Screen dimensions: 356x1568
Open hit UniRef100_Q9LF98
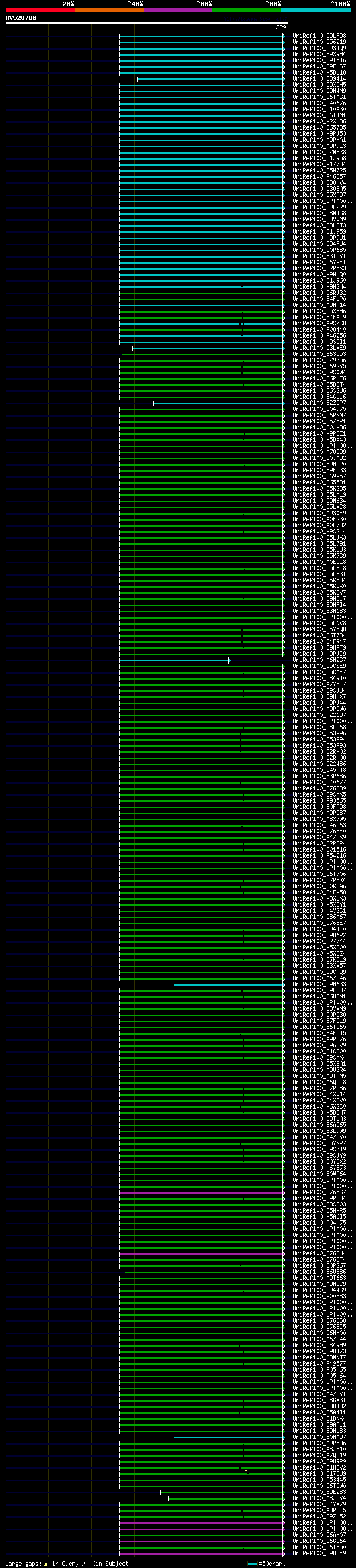click(x=319, y=36)
